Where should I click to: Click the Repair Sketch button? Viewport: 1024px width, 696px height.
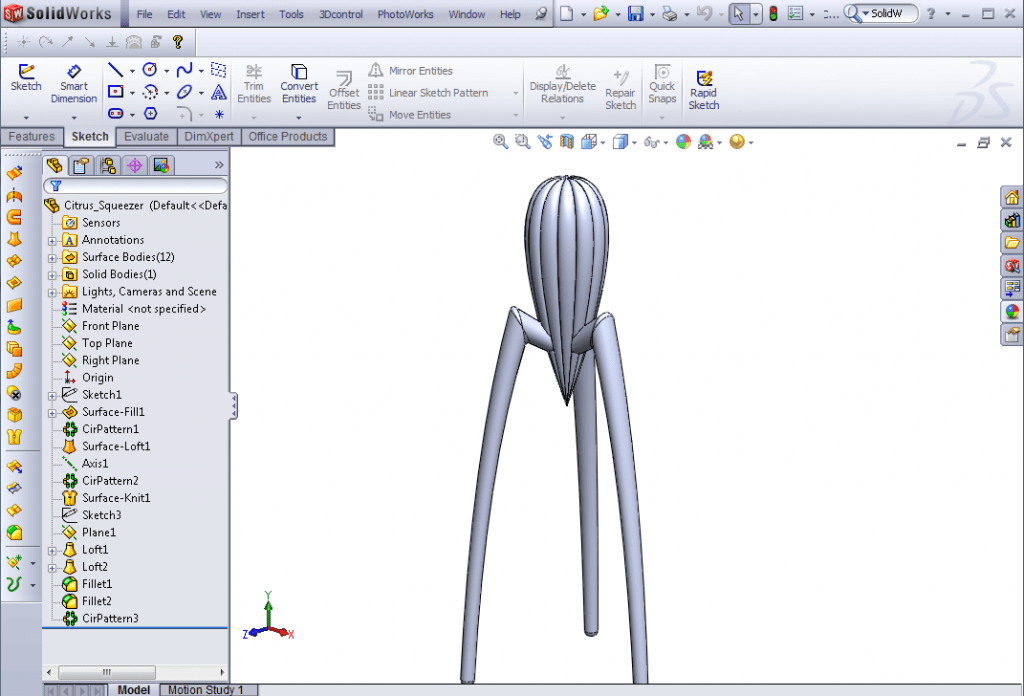620,90
